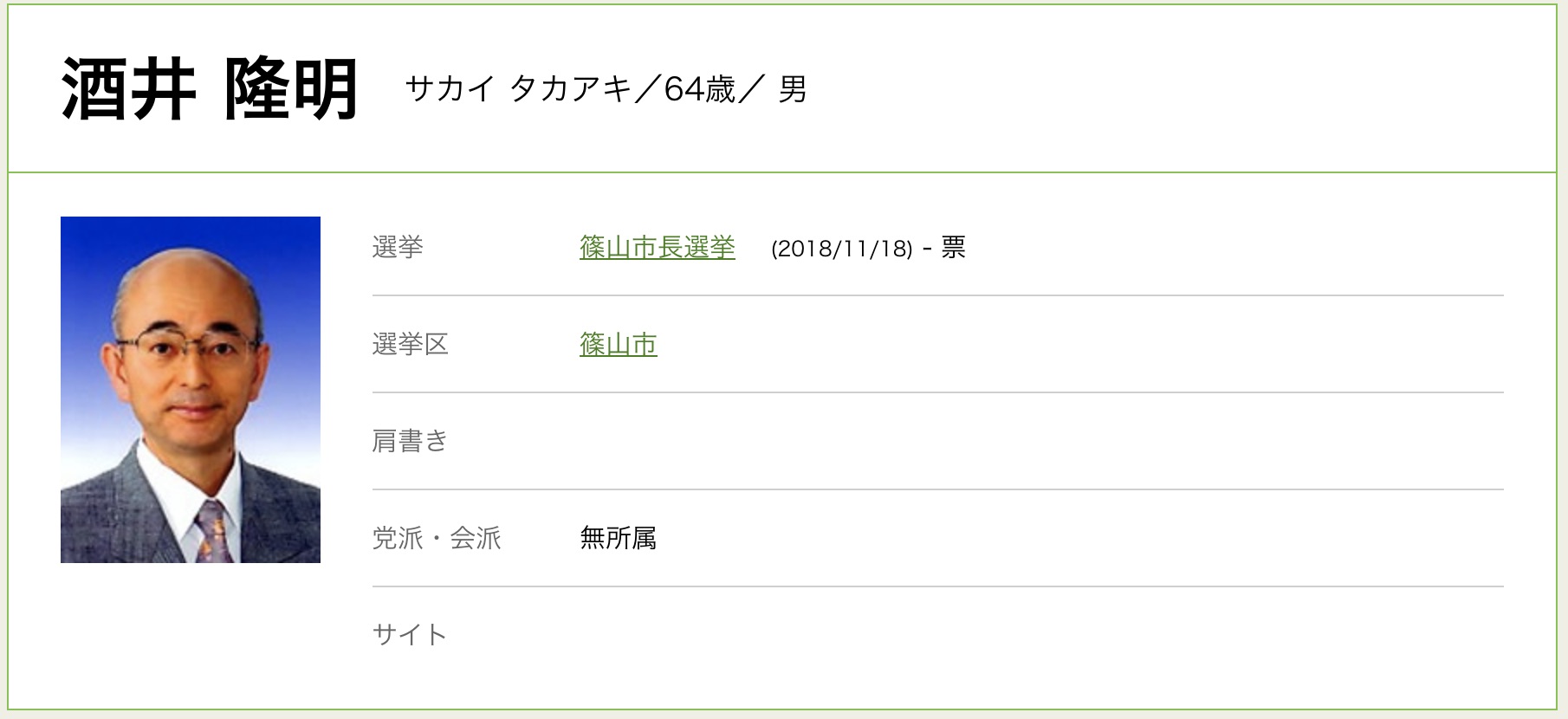Click the katakana reading タカアキ
The width and height of the screenshot is (1568, 719).
571,89
